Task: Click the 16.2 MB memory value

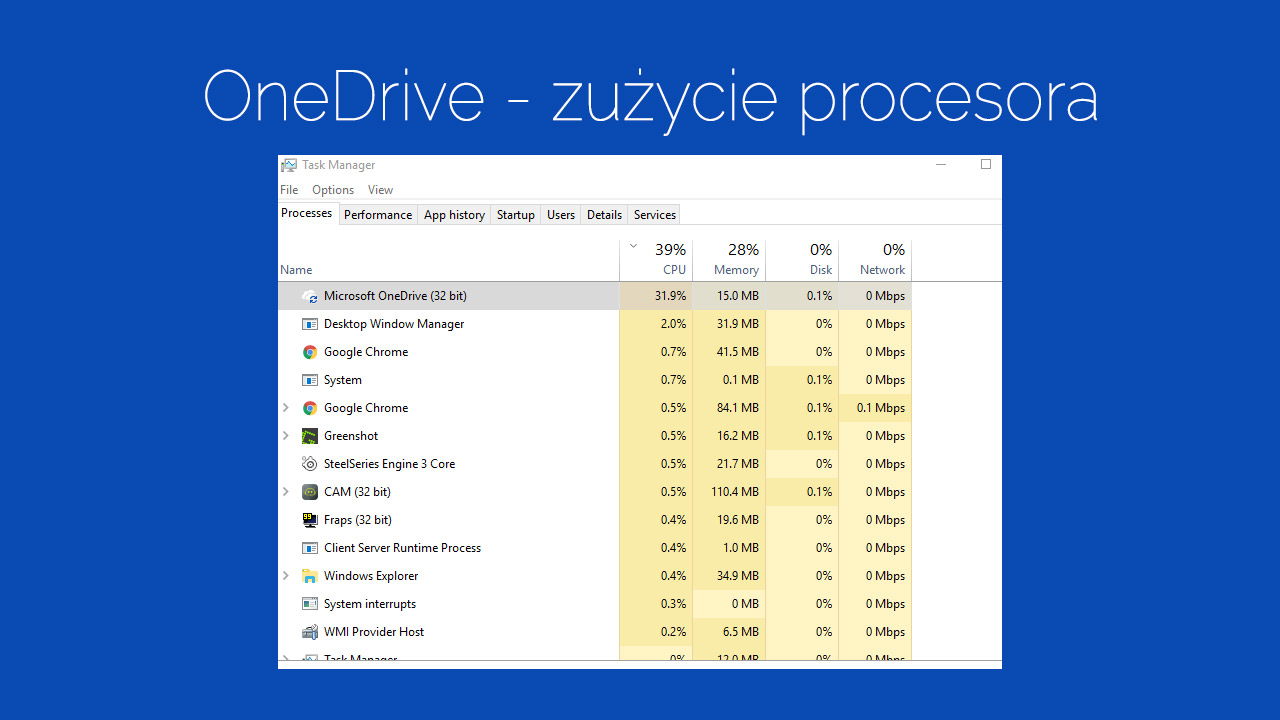Action: point(738,436)
